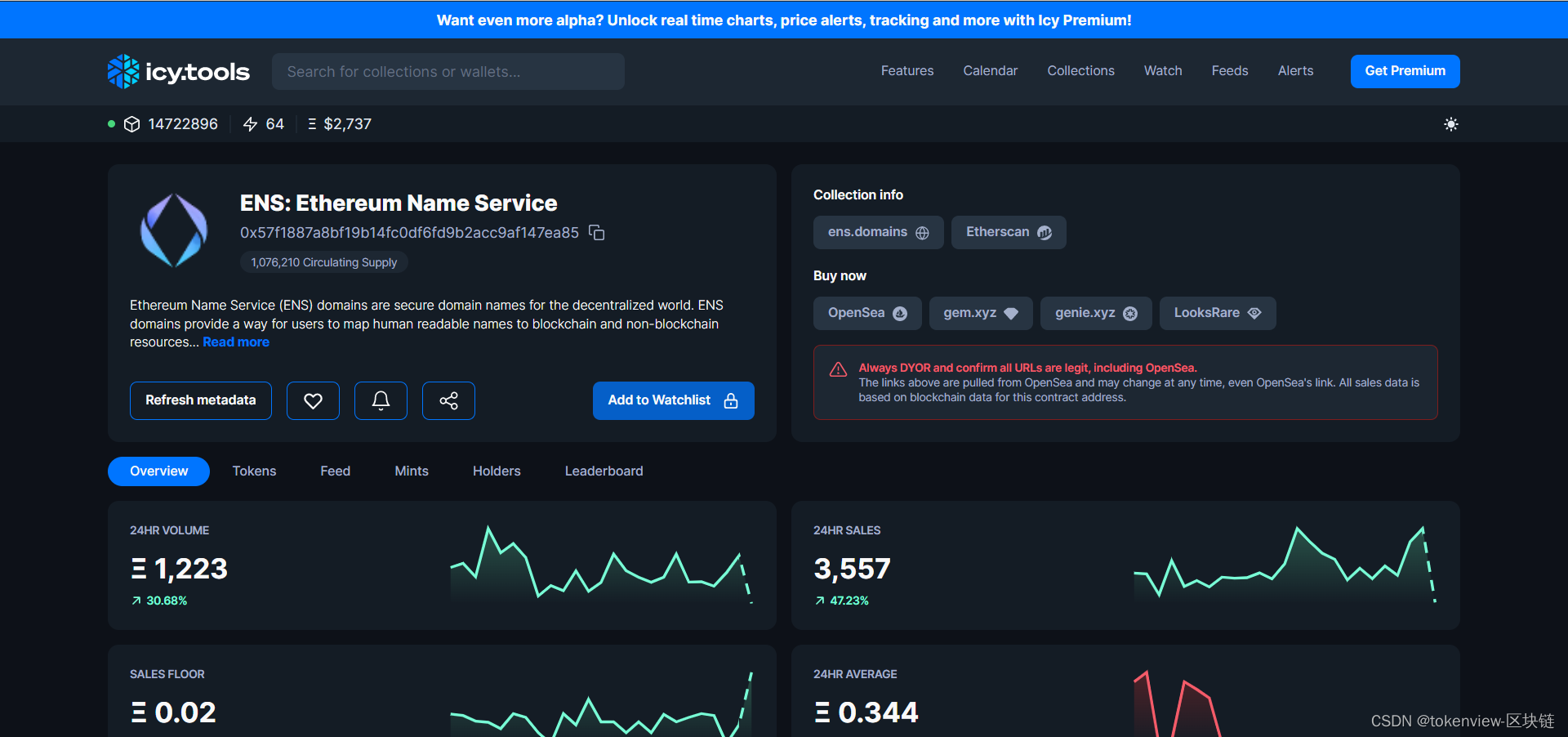This screenshot has height=737, width=1568.
Task: Click the heart favorite button
Action: (313, 400)
